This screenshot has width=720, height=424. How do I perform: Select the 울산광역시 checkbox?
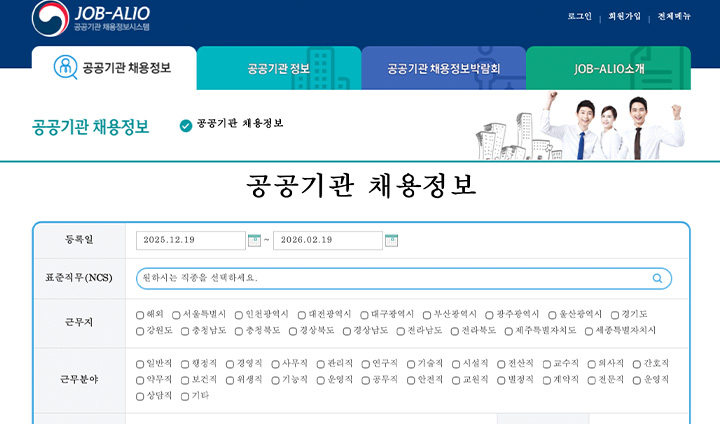tap(552, 315)
